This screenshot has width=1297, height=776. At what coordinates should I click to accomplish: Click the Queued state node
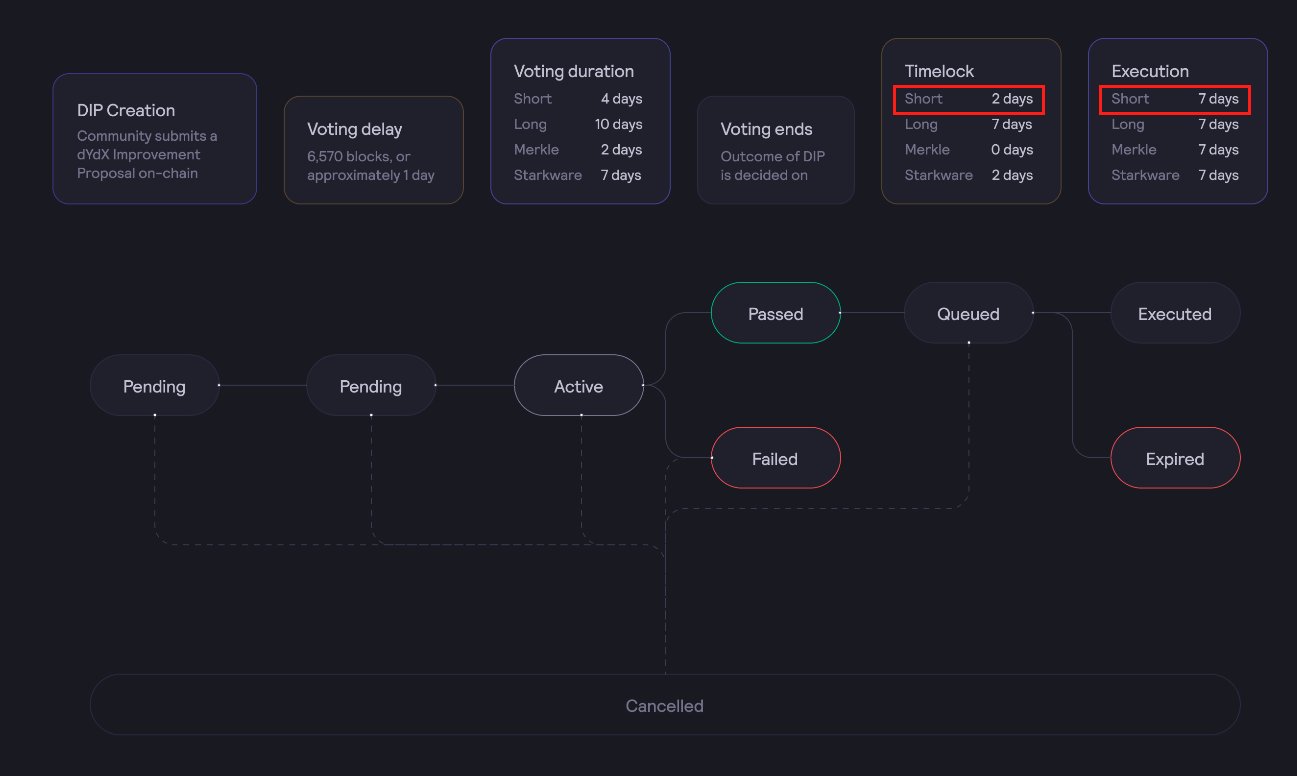click(968, 313)
